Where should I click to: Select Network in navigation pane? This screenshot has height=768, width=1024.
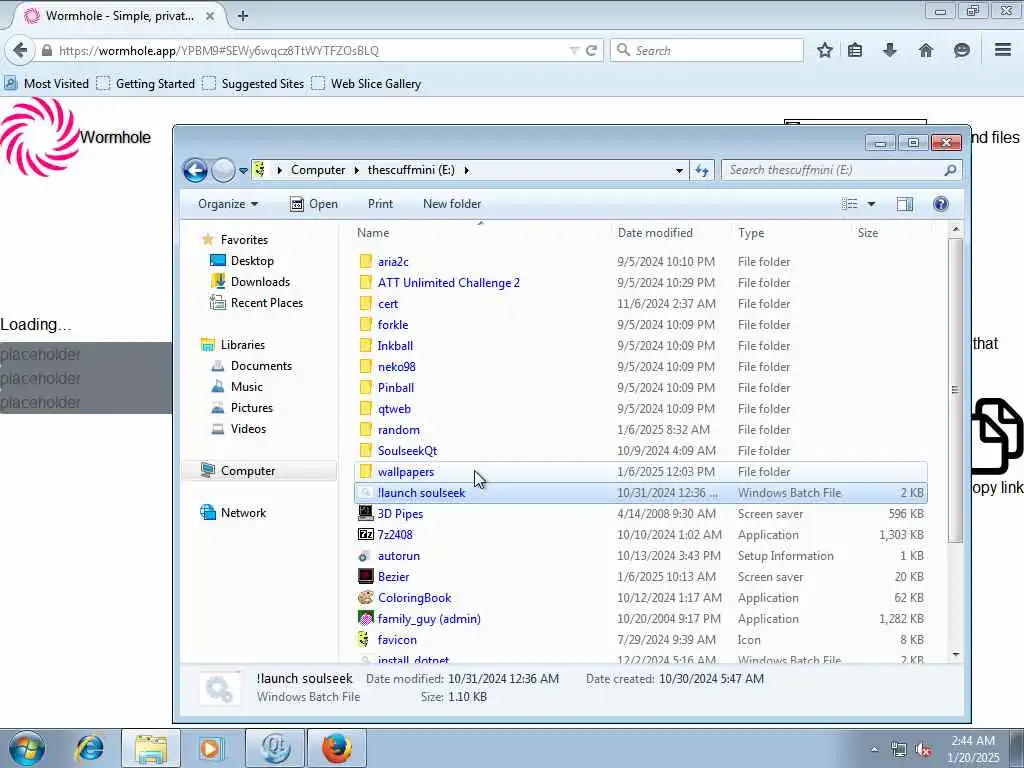(x=233, y=513)
